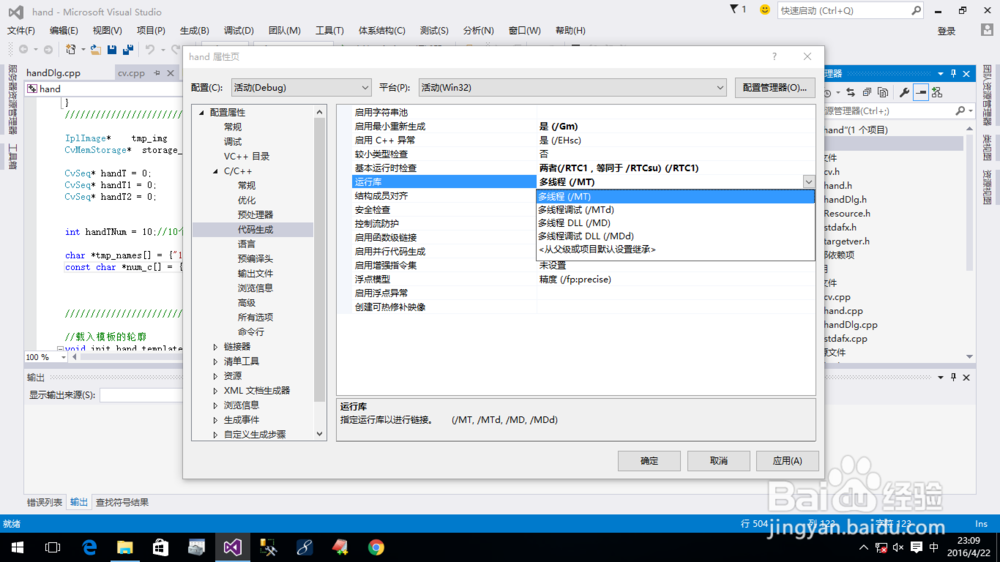Click the single-disk Save icon
Image resolution: width=1000 pixels, height=562 pixels.
tap(112, 49)
